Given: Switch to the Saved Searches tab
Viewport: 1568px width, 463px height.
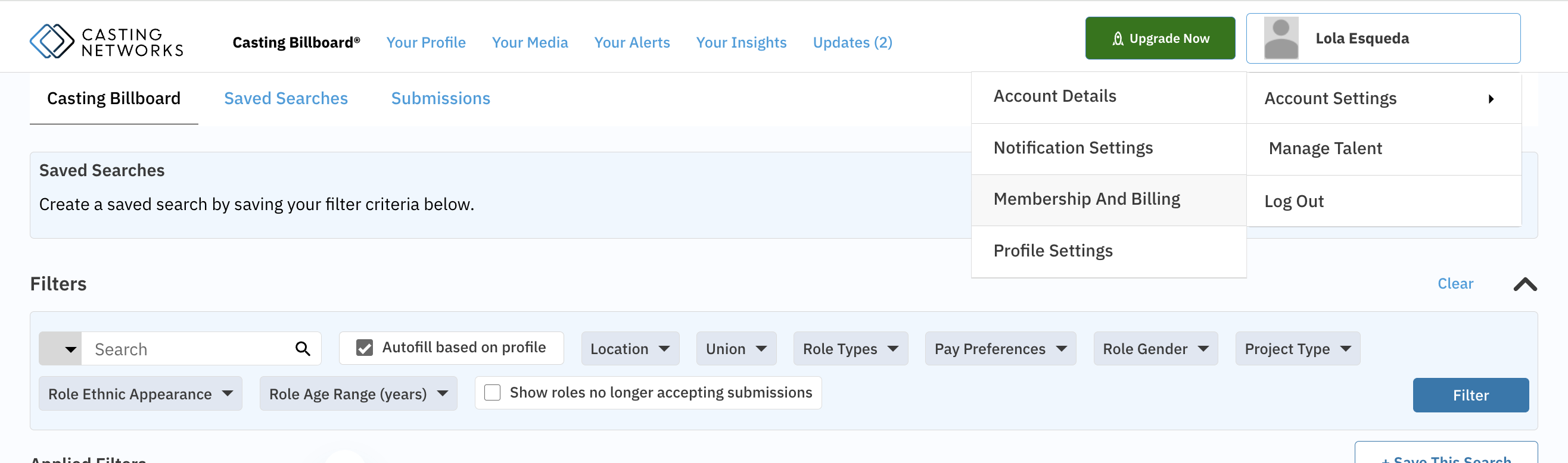Looking at the screenshot, I should (285, 98).
